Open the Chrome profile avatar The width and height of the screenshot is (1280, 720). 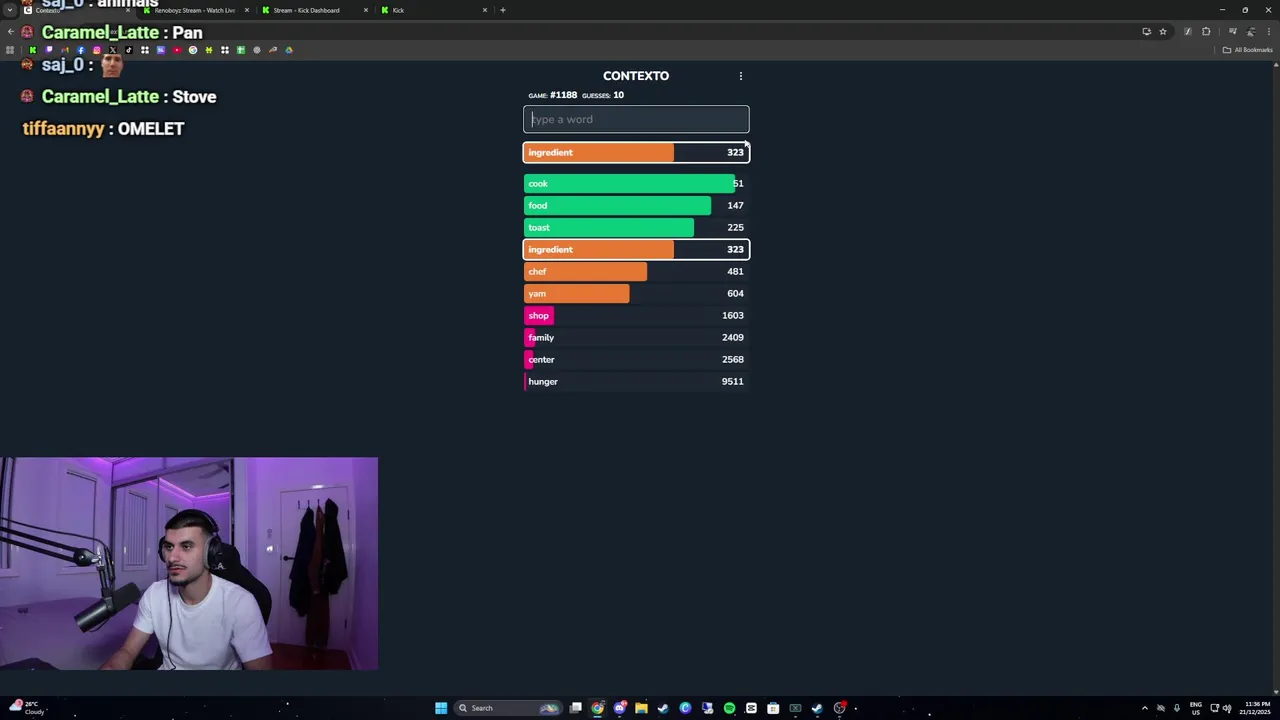click(1251, 31)
